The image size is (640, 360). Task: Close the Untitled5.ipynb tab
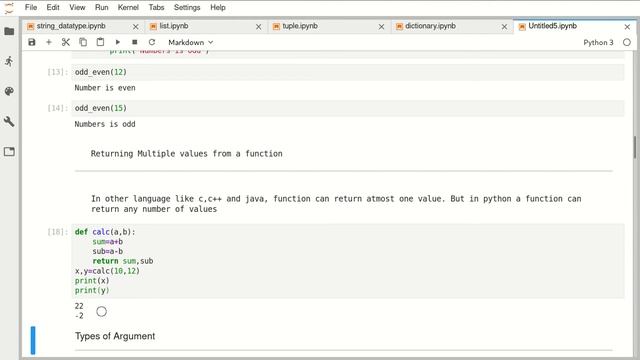627,27
